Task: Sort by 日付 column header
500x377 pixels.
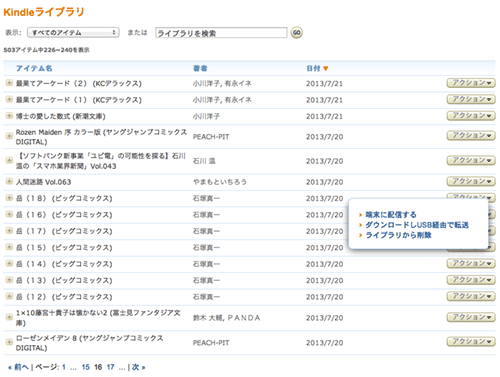Action: 313,68
